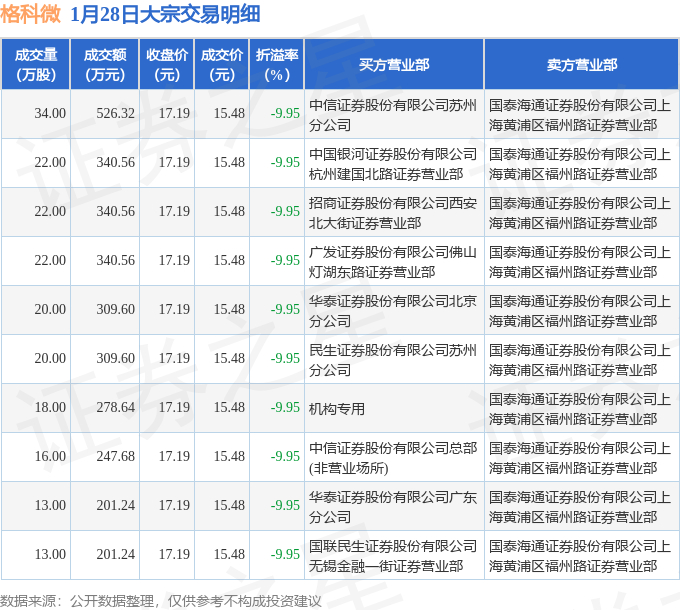Click buyer 招商证券西安北大街证券营业部
The height and width of the screenshot is (610, 680).
pos(393,213)
